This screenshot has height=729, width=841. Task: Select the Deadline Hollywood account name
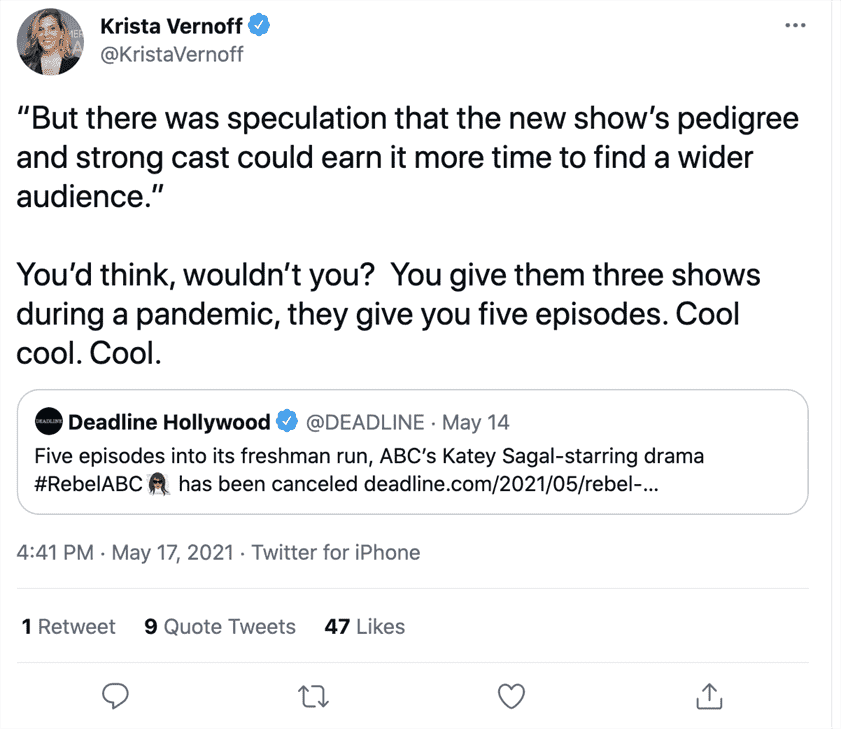[169, 422]
